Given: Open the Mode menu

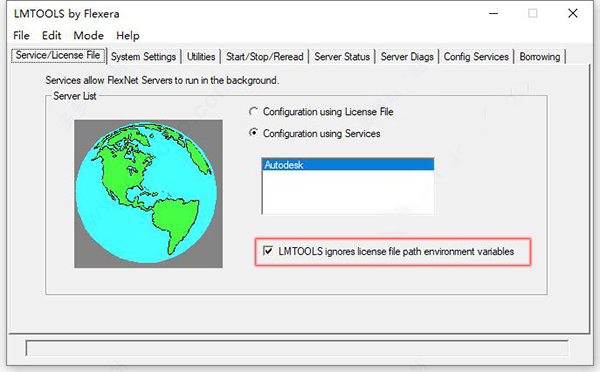Looking at the screenshot, I should click(x=88, y=36).
